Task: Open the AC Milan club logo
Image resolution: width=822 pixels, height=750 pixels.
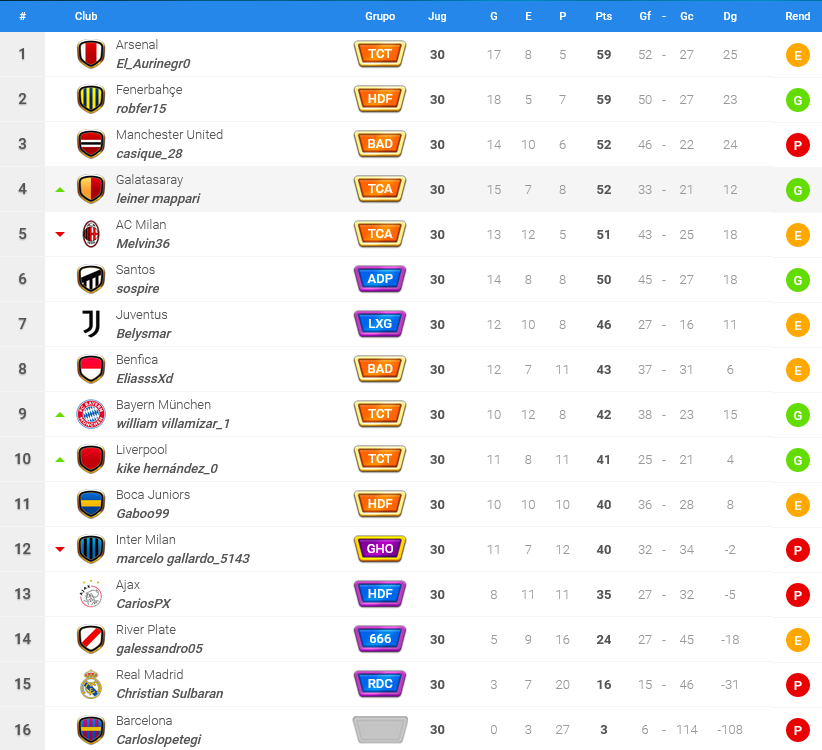Action: tap(91, 234)
